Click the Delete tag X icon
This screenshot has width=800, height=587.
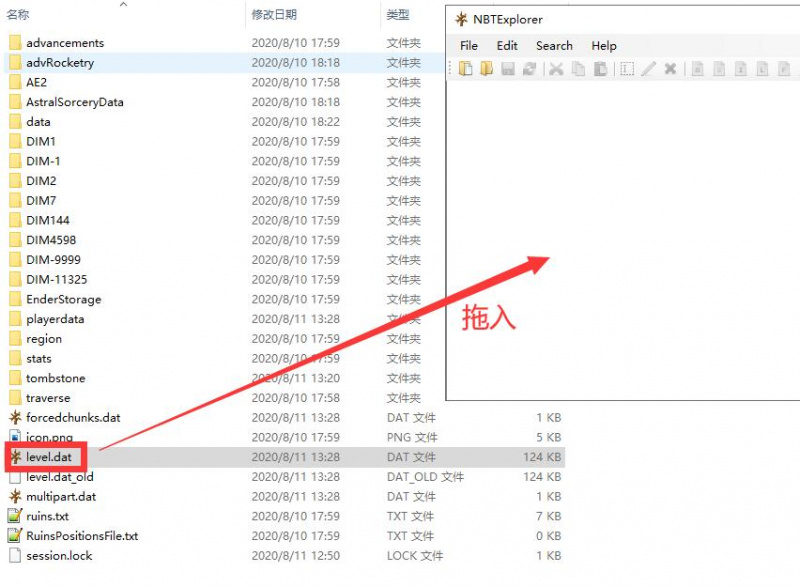[x=671, y=69]
